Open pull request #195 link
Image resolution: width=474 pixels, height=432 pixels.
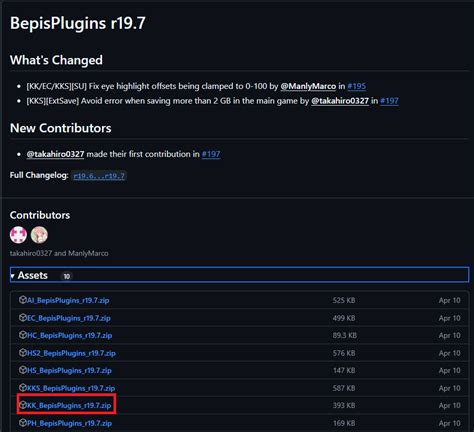(356, 86)
